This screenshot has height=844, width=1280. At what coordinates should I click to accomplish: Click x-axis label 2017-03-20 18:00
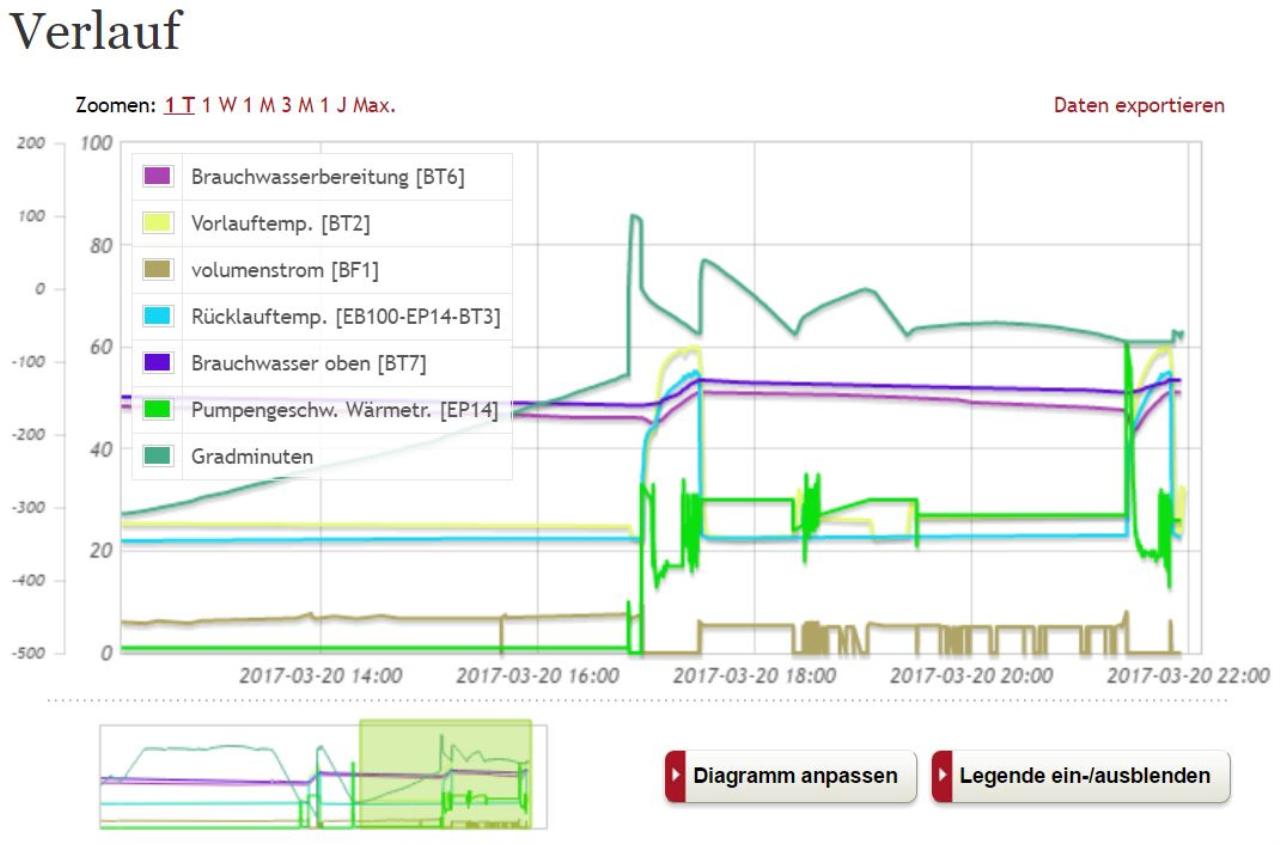(x=755, y=675)
